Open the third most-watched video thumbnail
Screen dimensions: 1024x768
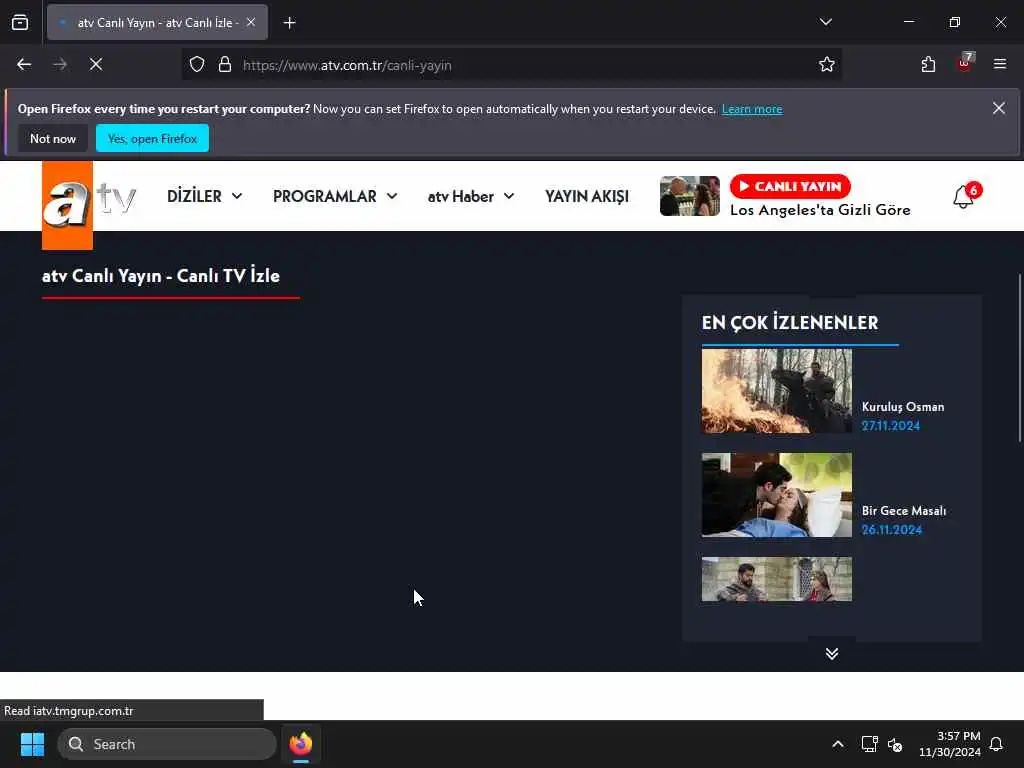[x=776, y=579]
